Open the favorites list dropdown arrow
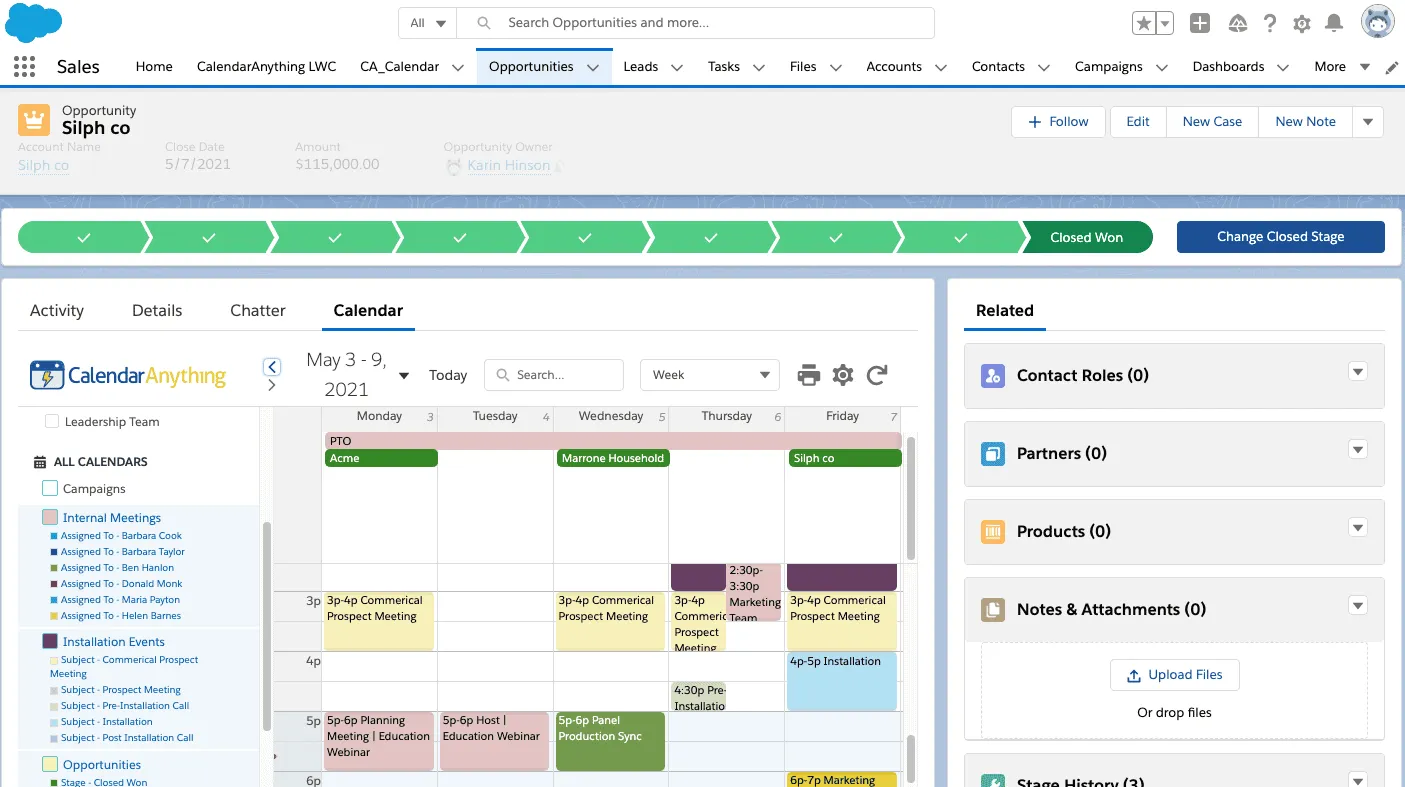The height and width of the screenshot is (787, 1405). [1165, 23]
